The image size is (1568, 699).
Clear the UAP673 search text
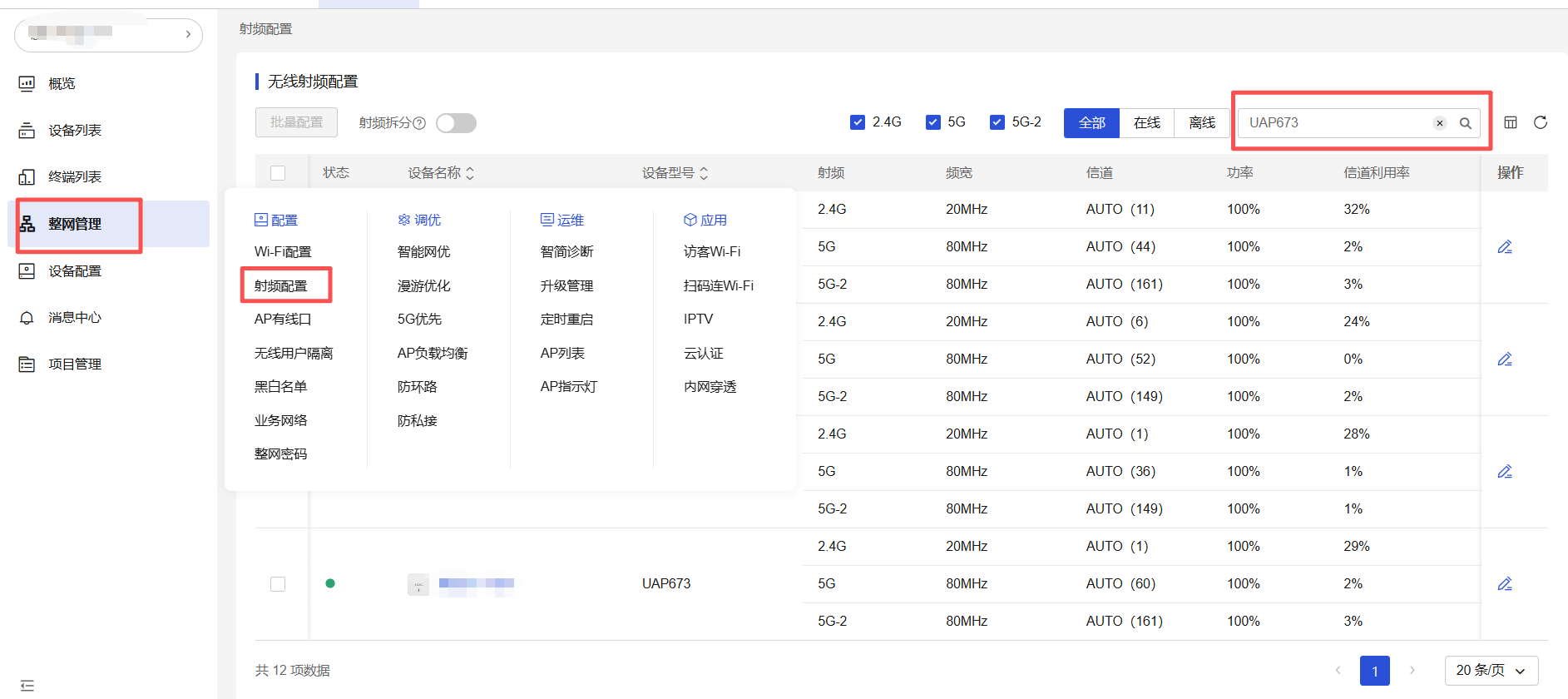point(1439,123)
